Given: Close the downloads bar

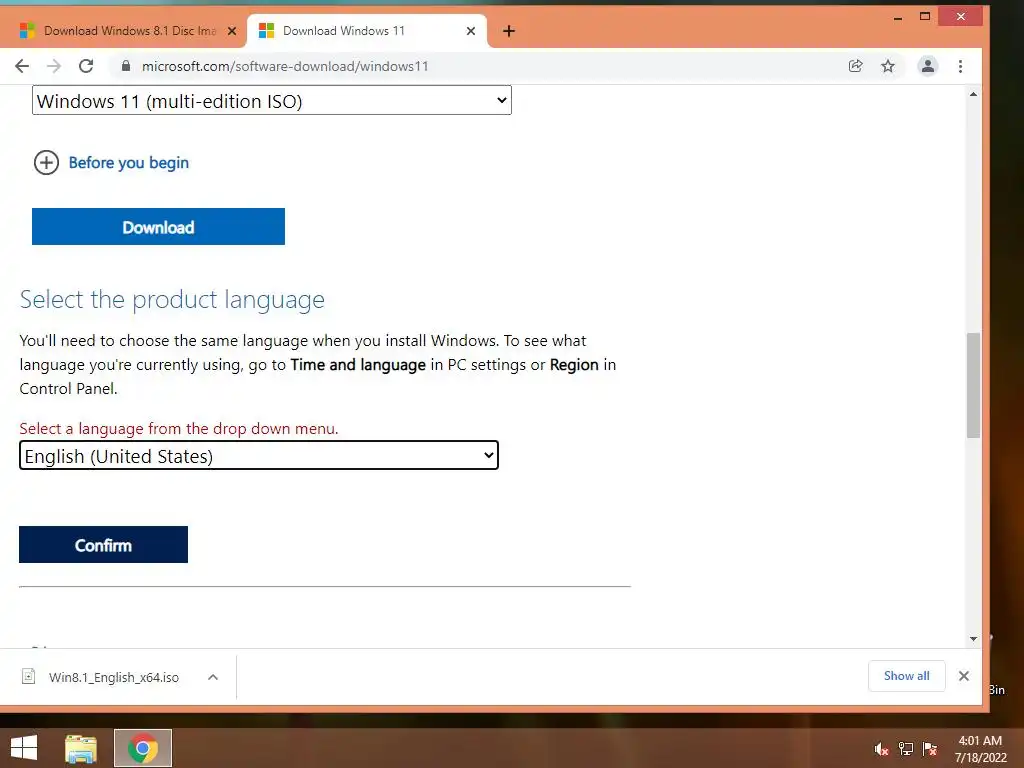Looking at the screenshot, I should point(964,676).
